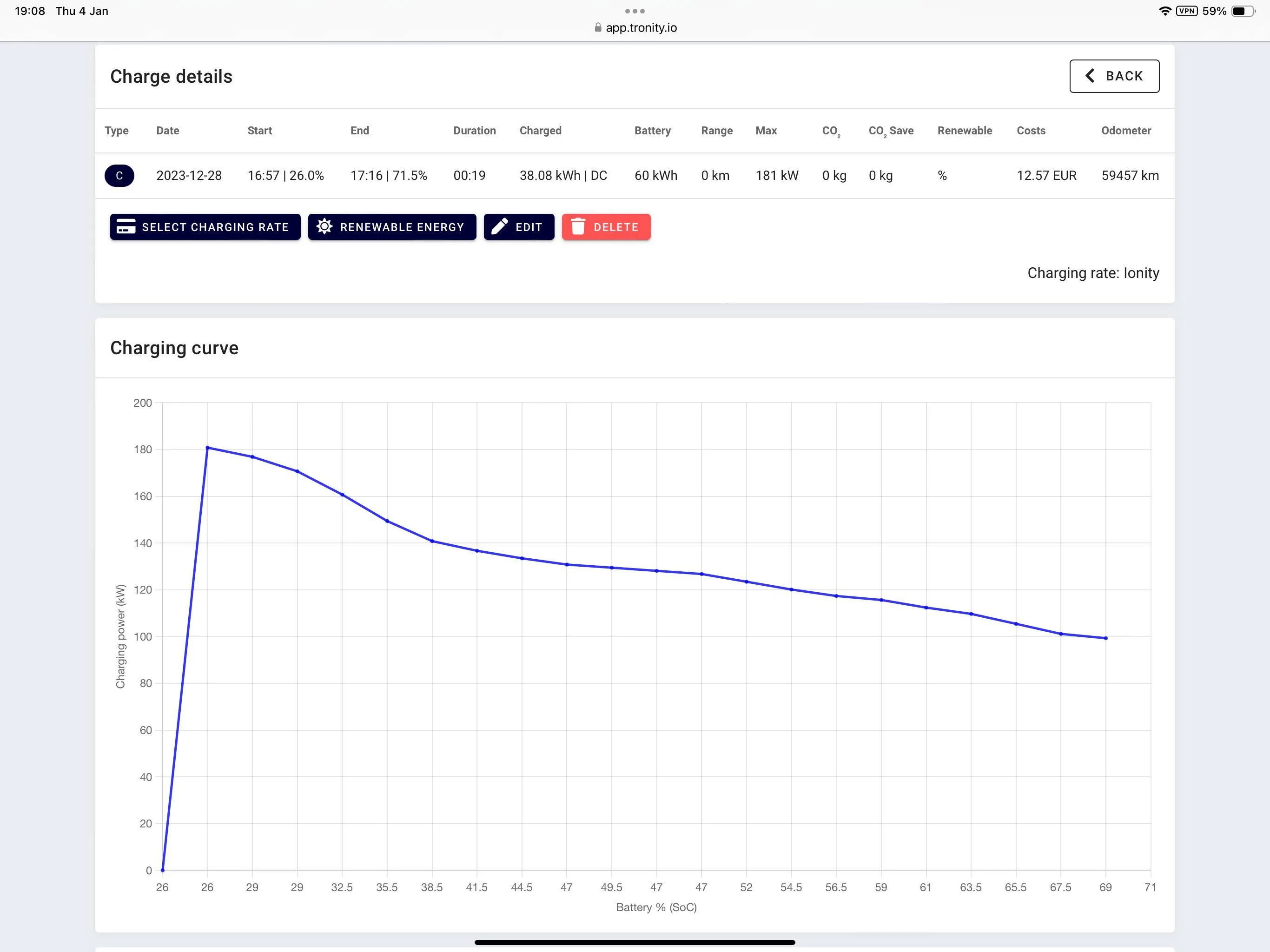This screenshot has height=952, width=1270.
Task: Tap the VPN status icon
Action: click(1186, 11)
